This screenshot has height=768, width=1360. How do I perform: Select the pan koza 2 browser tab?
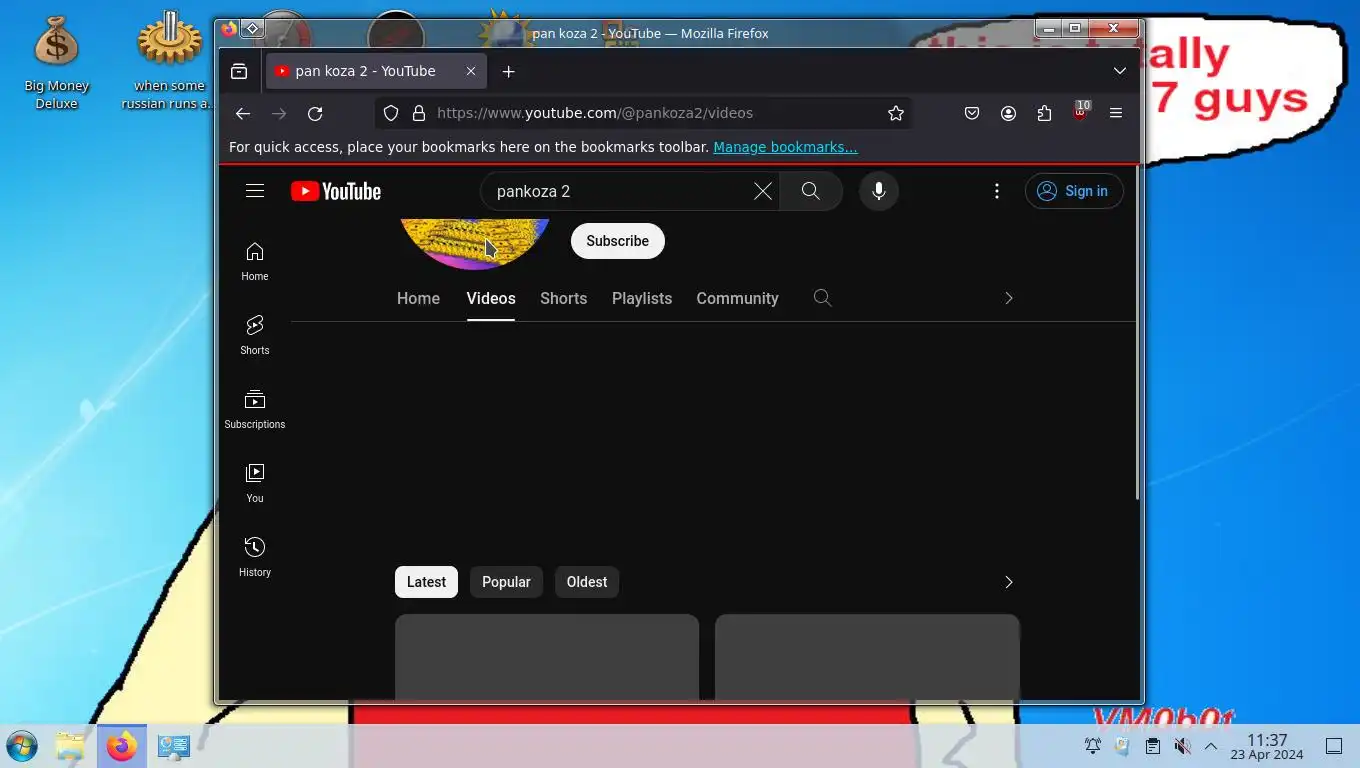[376, 71]
